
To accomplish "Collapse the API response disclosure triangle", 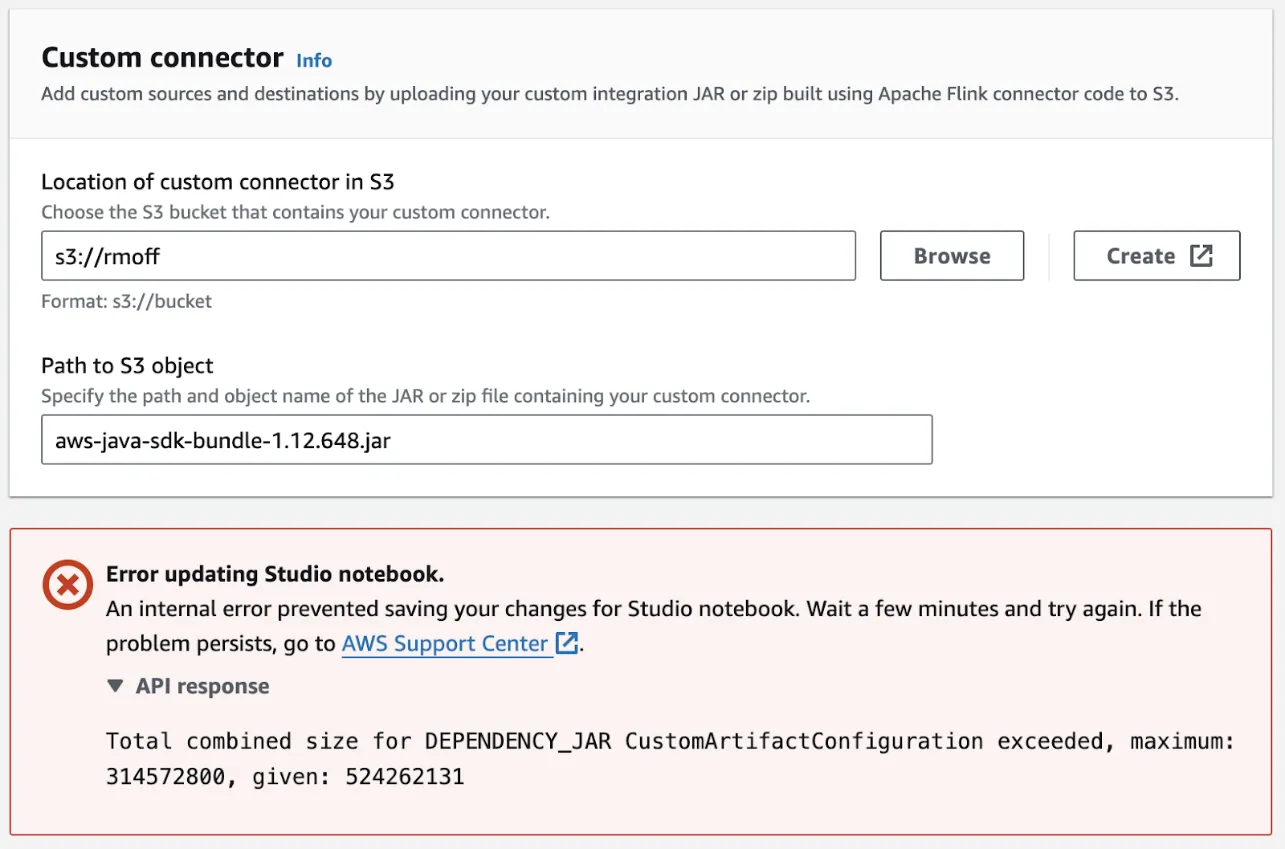I will pos(116,686).
